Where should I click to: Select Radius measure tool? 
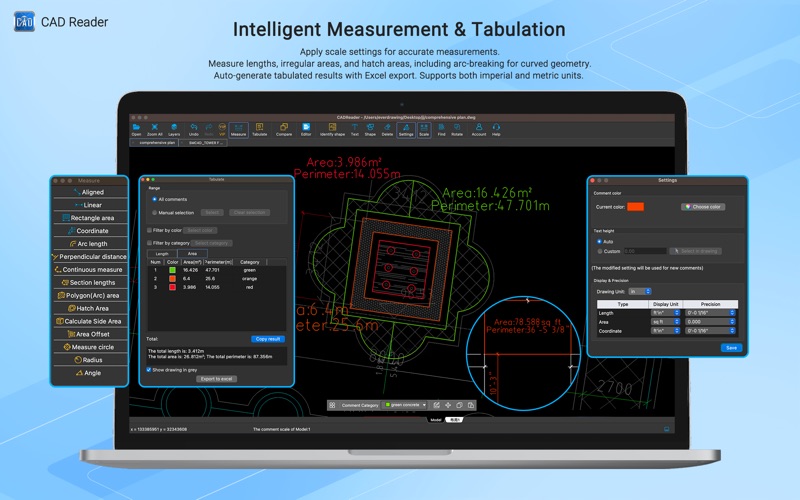coord(89,360)
